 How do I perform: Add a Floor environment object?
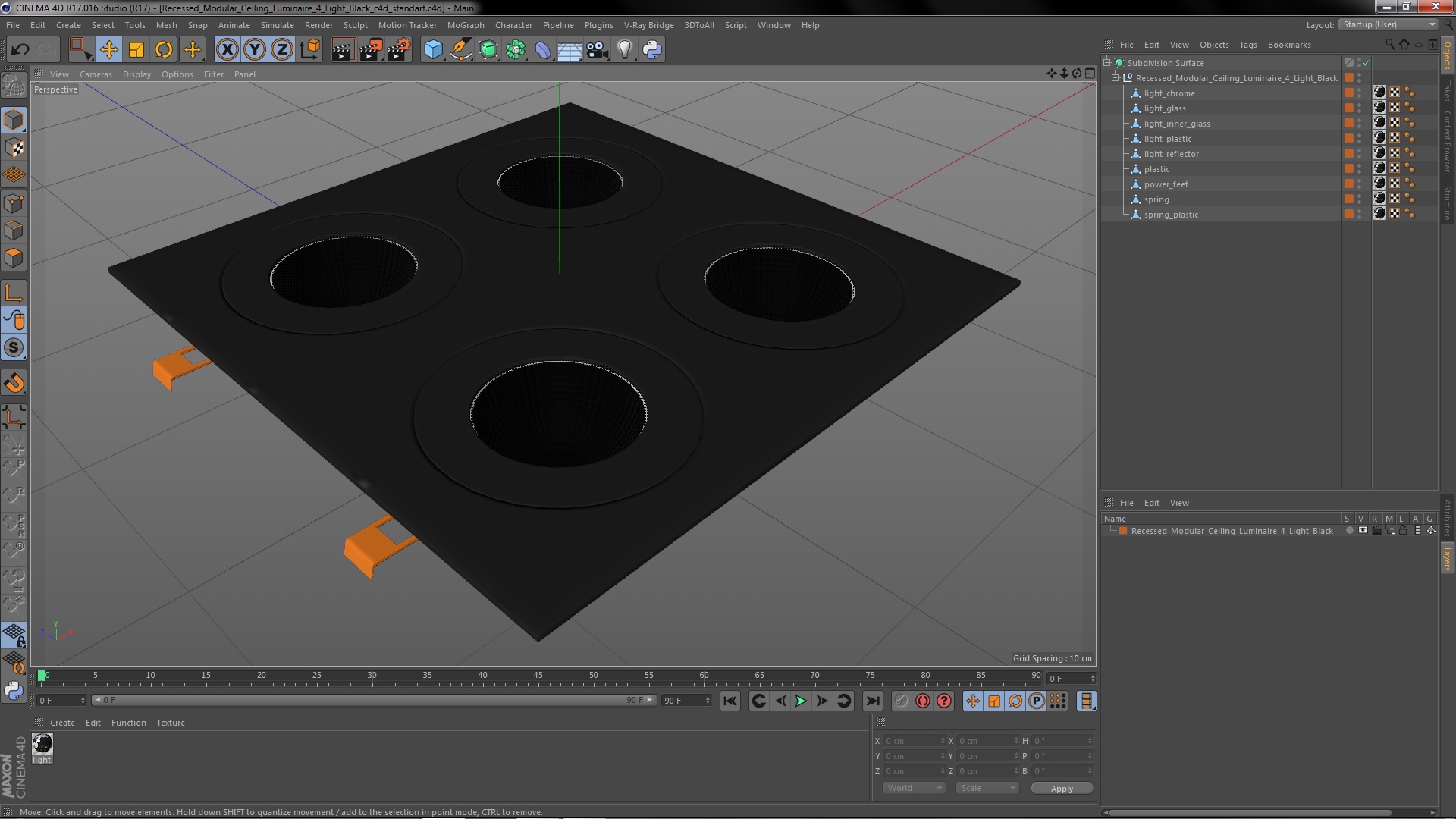(570, 50)
